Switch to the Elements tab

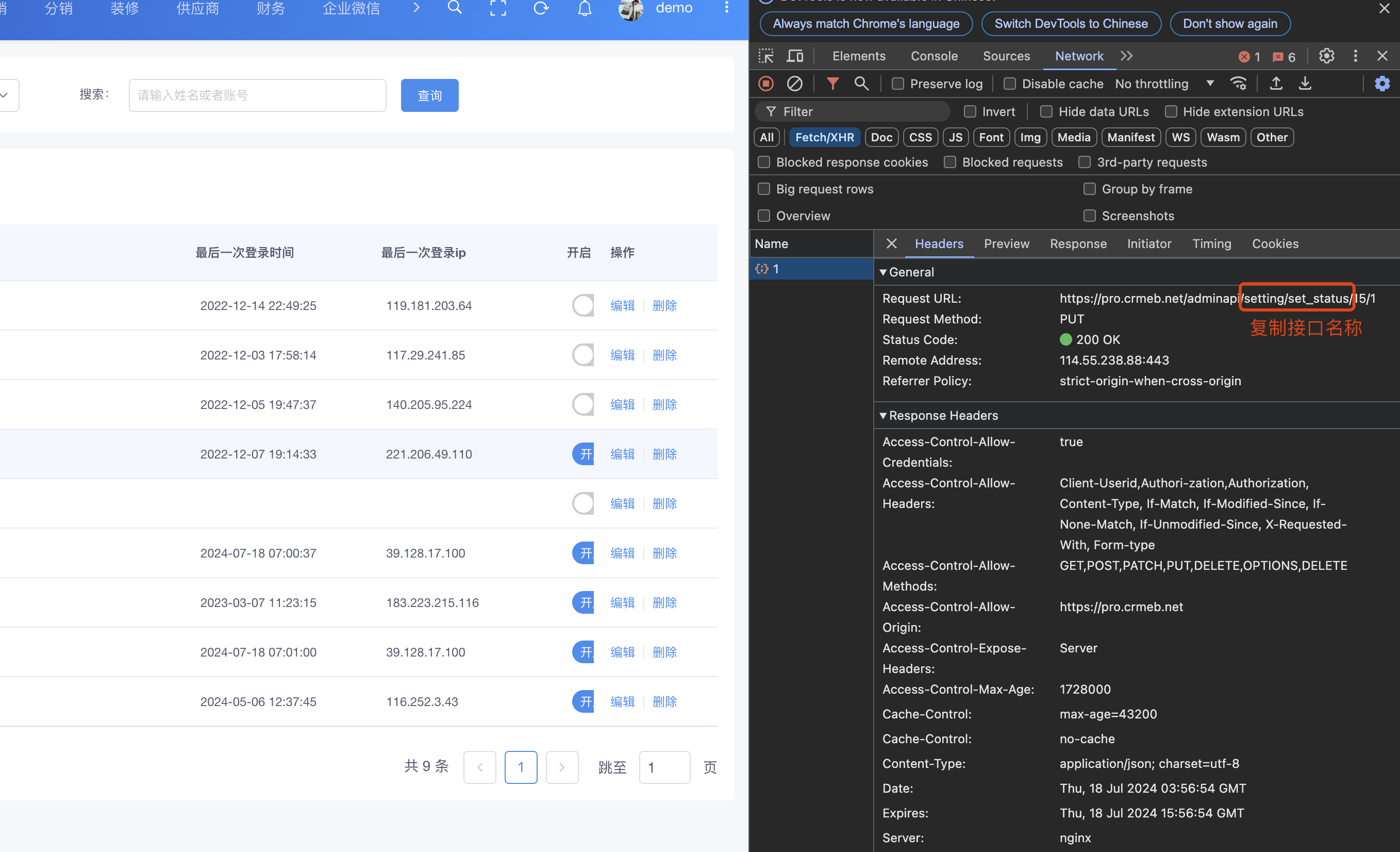click(x=859, y=56)
